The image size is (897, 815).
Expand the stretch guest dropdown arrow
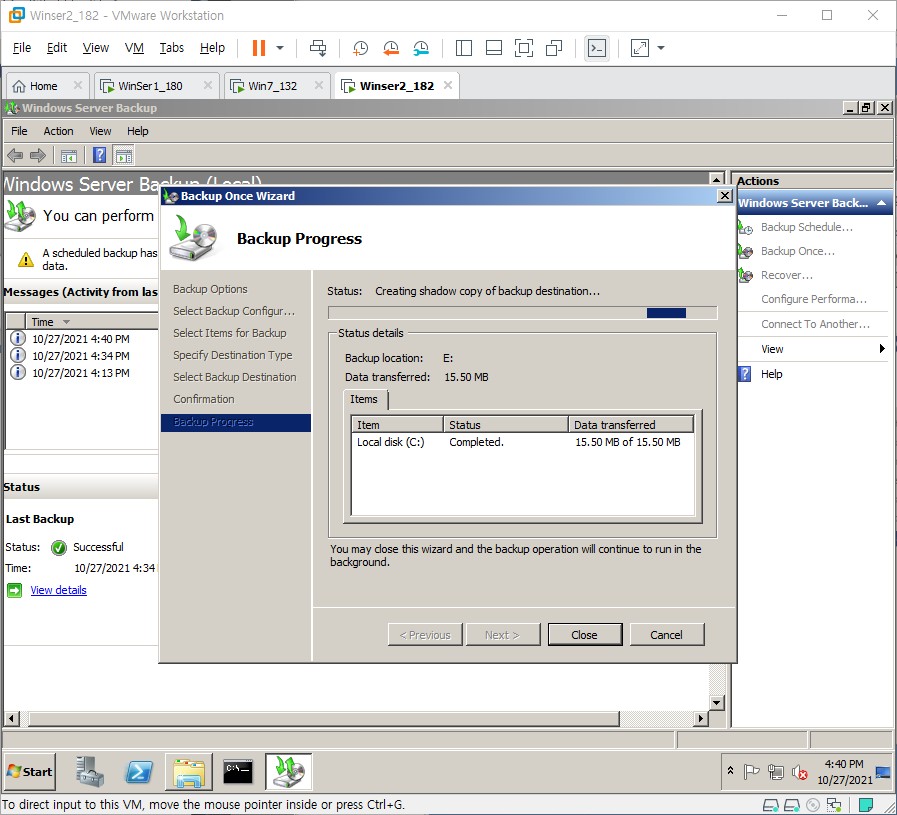pos(661,48)
